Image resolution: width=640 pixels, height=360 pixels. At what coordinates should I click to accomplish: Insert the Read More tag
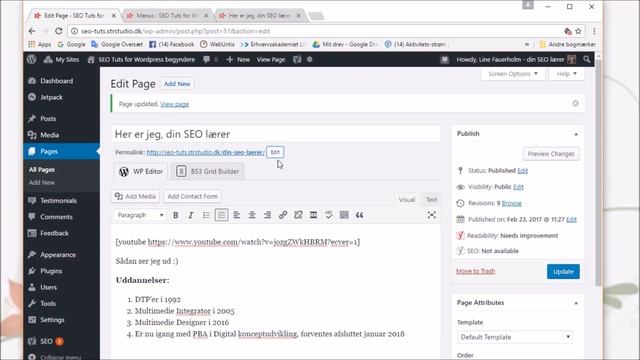tap(313, 215)
